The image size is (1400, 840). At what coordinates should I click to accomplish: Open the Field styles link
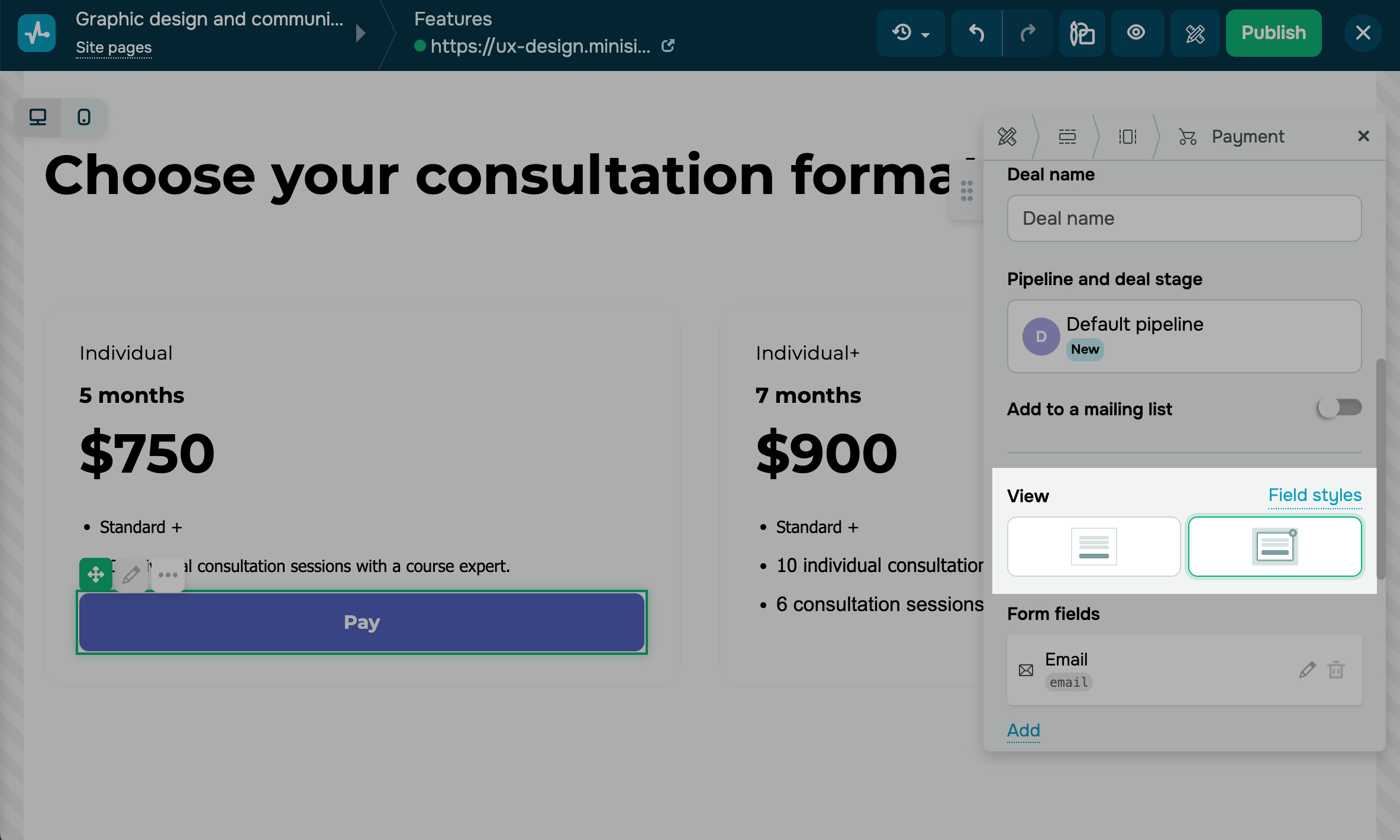click(1315, 495)
